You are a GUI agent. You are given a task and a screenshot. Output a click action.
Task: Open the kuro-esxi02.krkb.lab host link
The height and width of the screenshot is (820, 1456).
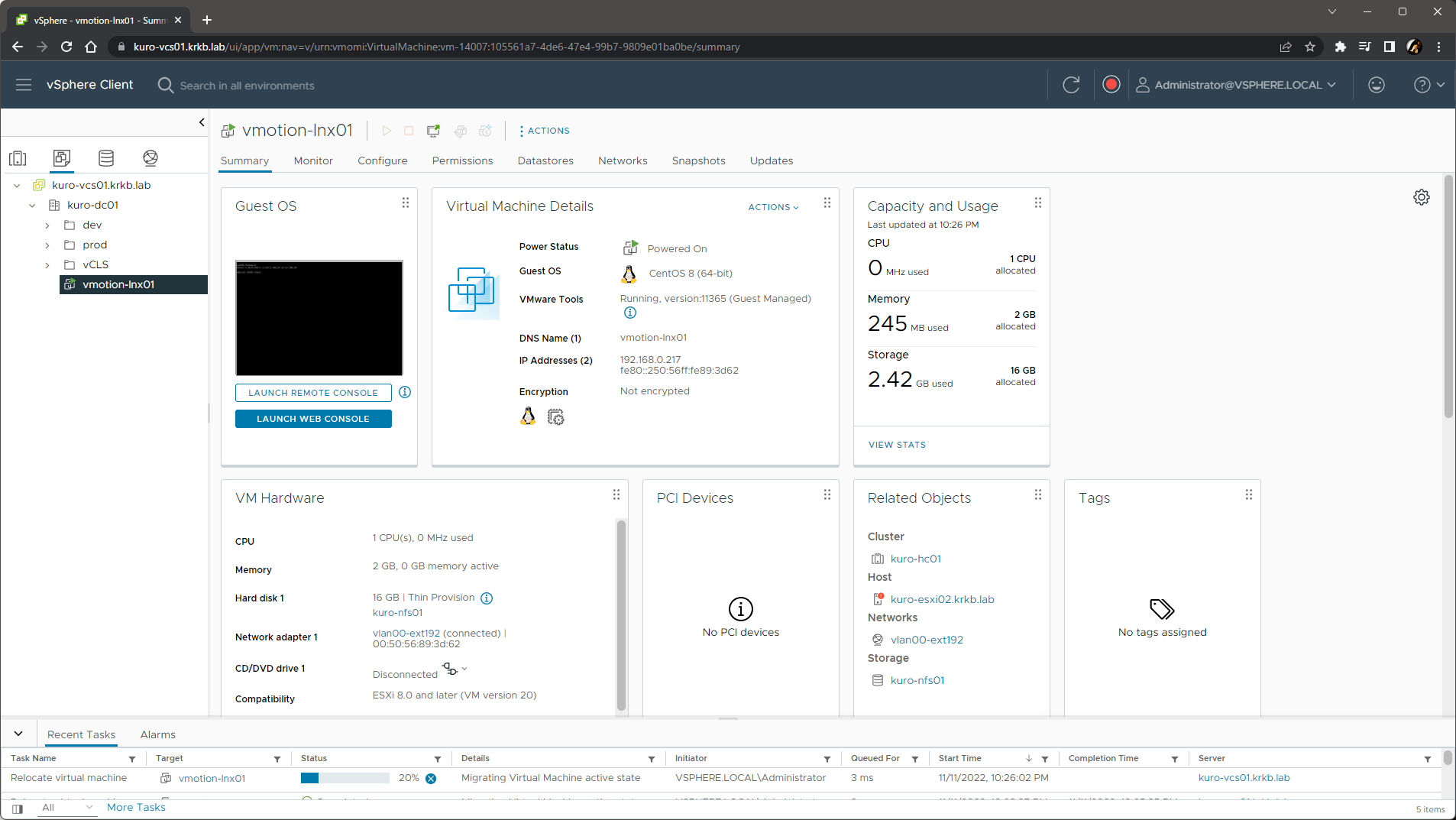(x=942, y=599)
